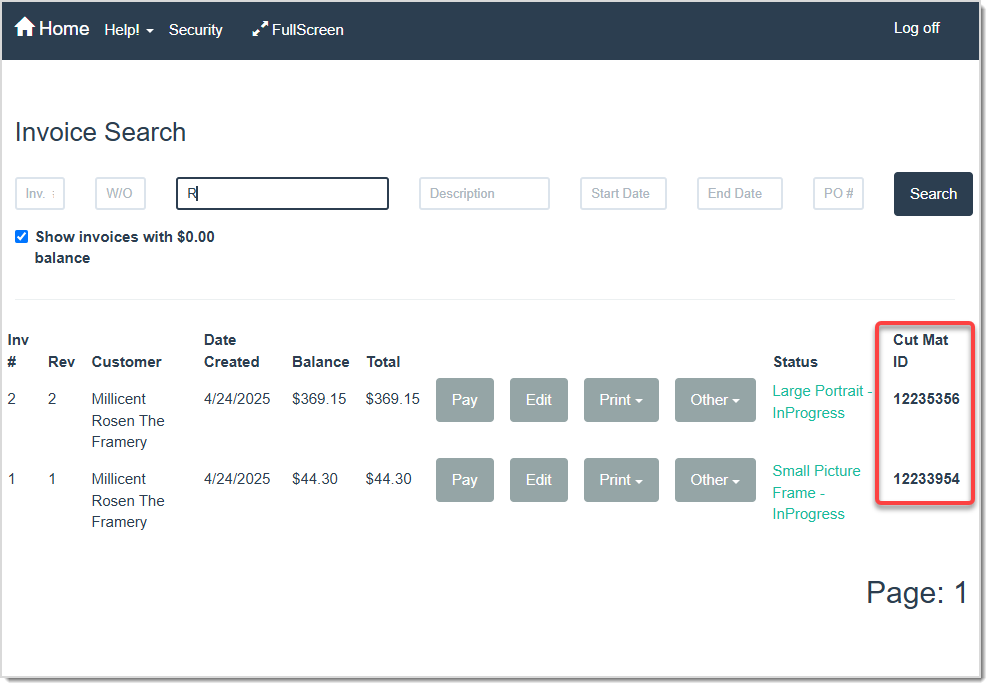Open the 'Small Picture Frame - InProgress' status link
This screenshot has height=688, width=991.
(x=816, y=492)
